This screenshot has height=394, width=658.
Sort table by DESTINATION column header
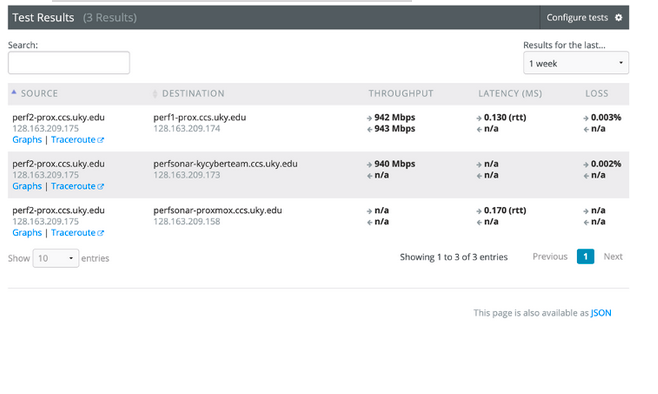click(193, 93)
